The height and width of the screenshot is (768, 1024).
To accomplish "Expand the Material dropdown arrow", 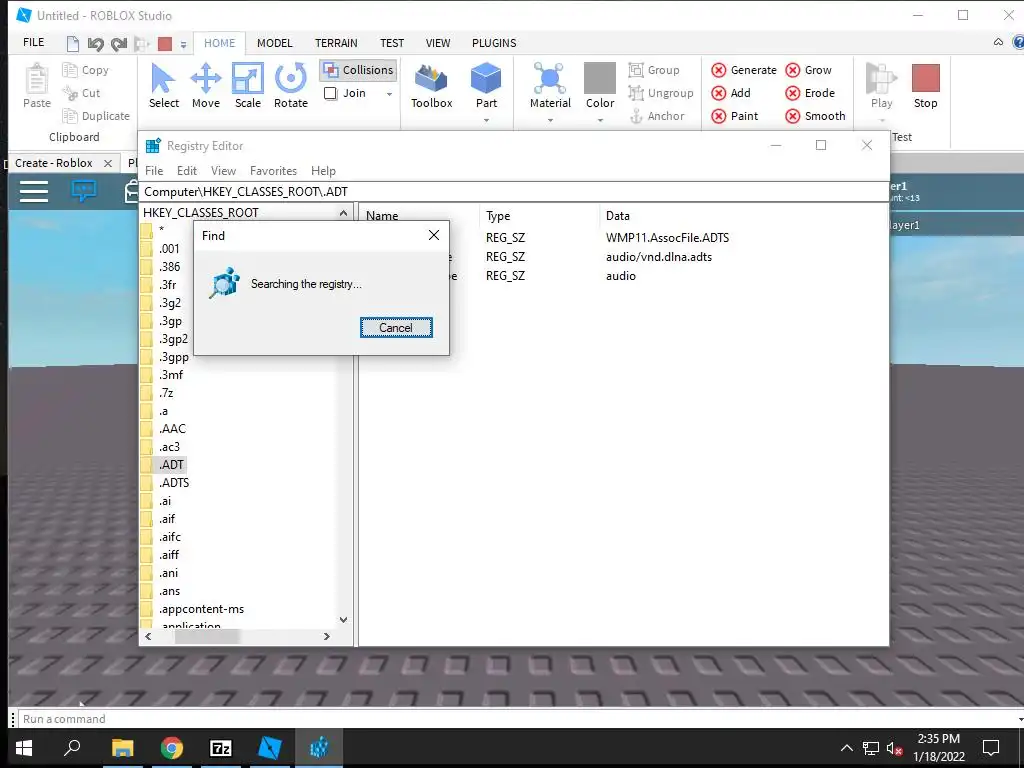I will pos(550,120).
